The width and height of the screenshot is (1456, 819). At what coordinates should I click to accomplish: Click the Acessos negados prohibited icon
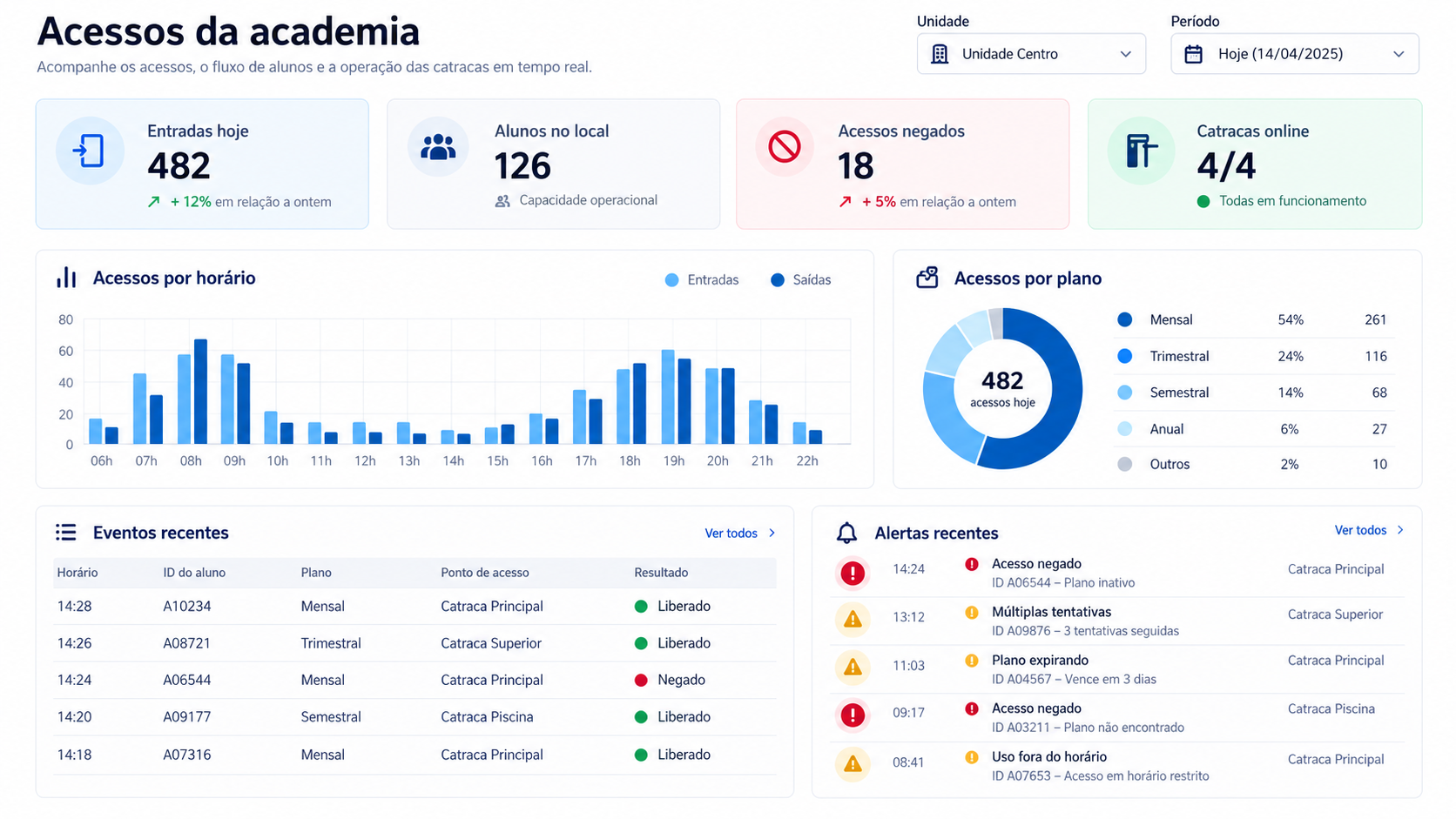pos(785,146)
